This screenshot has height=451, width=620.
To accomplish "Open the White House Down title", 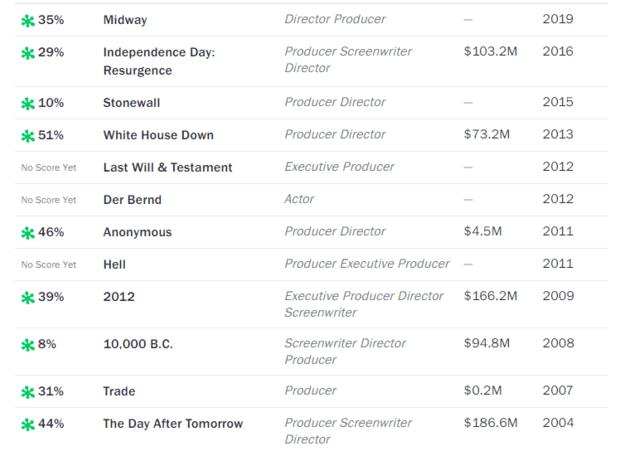I will click(158, 135).
